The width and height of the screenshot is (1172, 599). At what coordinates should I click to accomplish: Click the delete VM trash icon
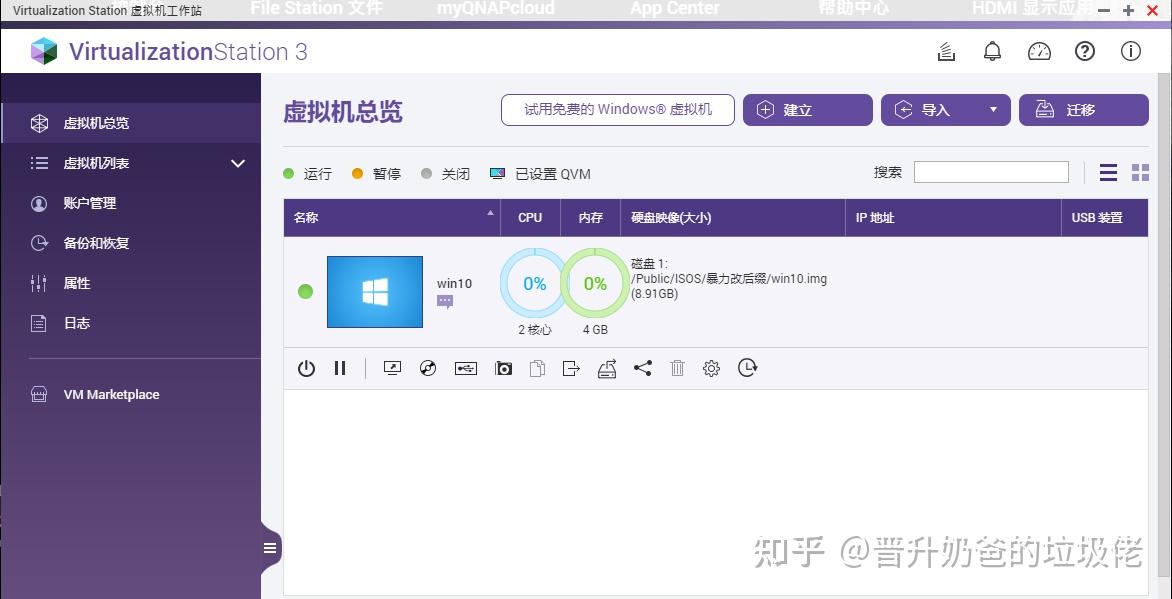click(677, 368)
